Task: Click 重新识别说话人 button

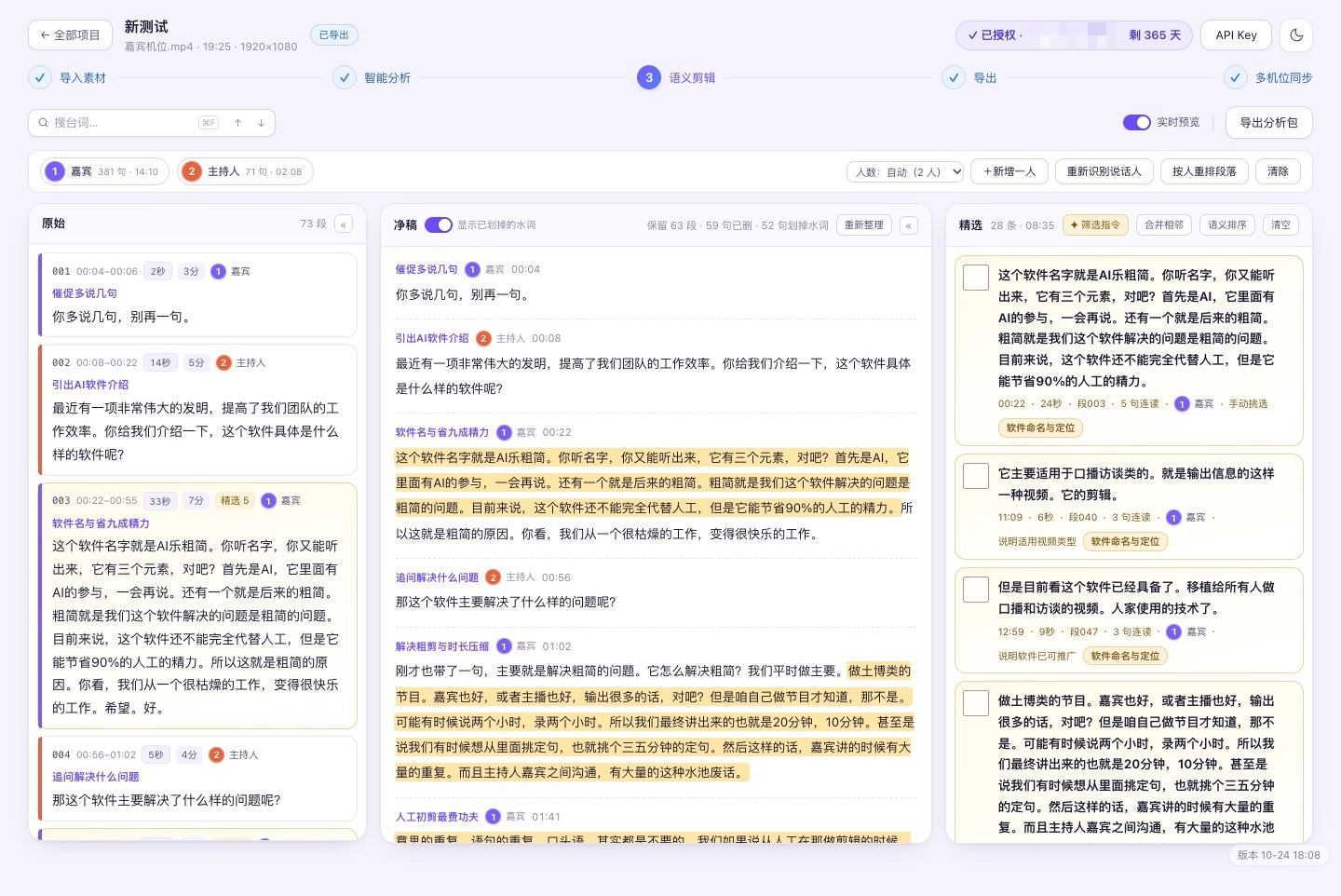Action: pyautogui.click(x=1104, y=171)
